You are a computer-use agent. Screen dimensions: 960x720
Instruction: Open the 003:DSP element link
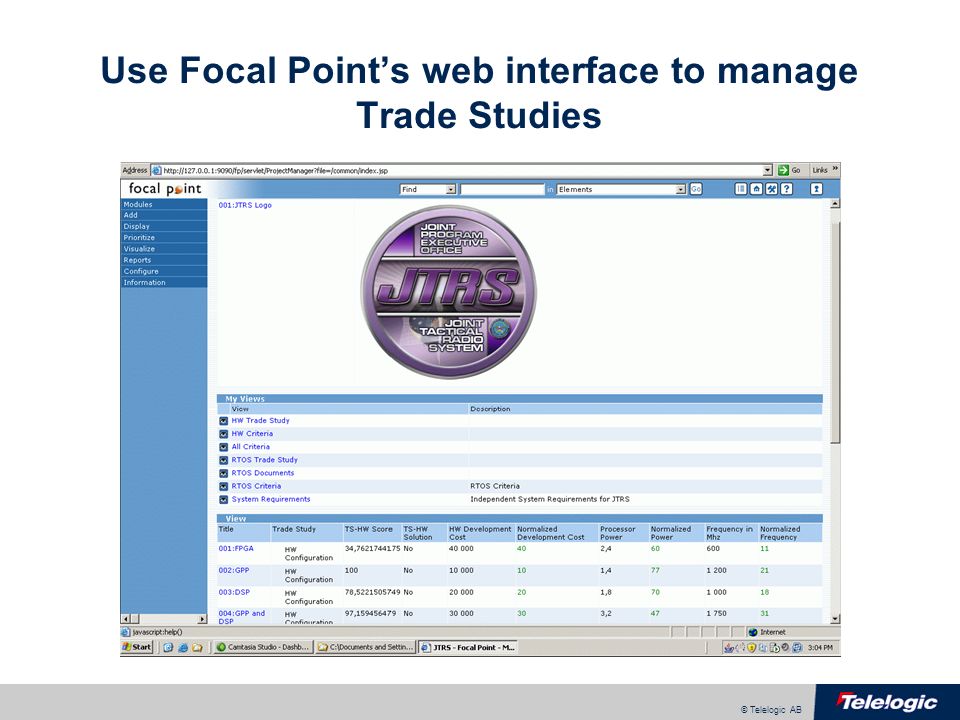click(x=234, y=593)
